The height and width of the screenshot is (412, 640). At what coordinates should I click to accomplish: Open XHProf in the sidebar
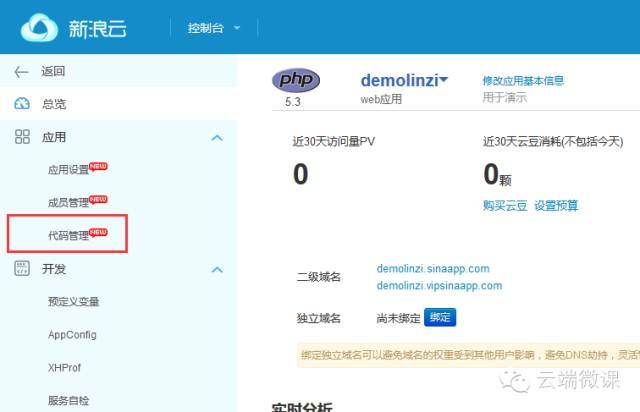tap(64, 368)
